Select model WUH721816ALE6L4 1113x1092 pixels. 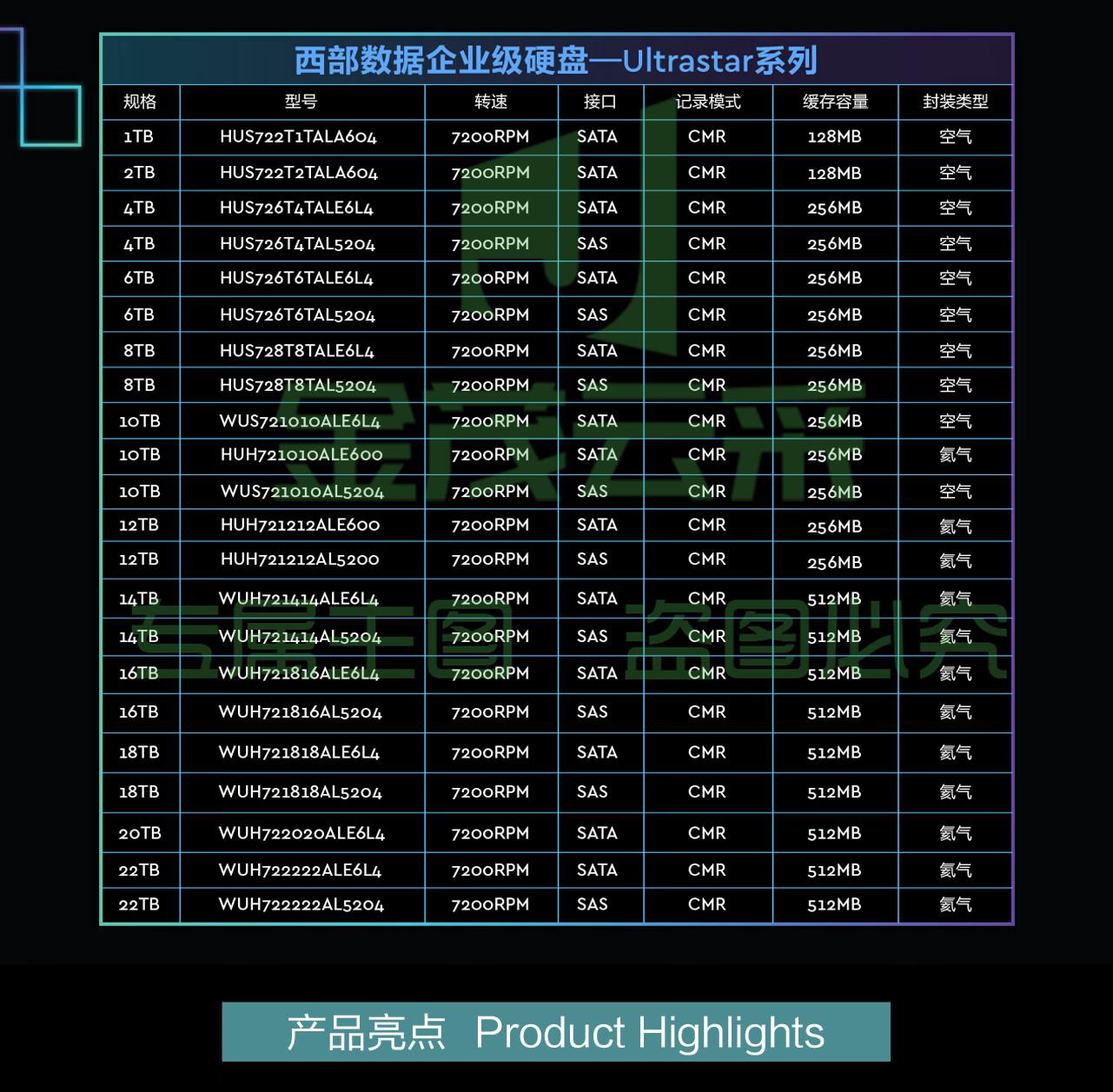299,673
